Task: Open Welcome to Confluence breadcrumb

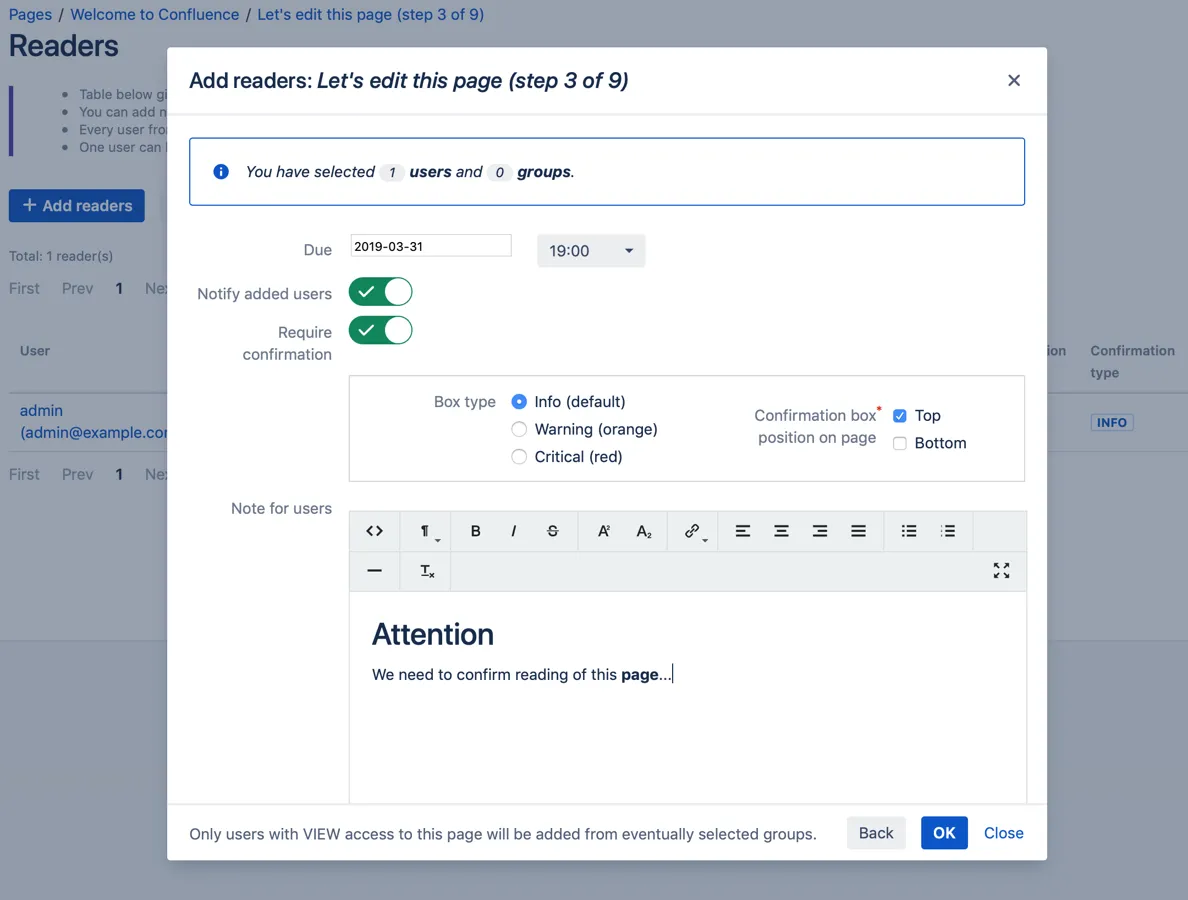Action: point(155,14)
